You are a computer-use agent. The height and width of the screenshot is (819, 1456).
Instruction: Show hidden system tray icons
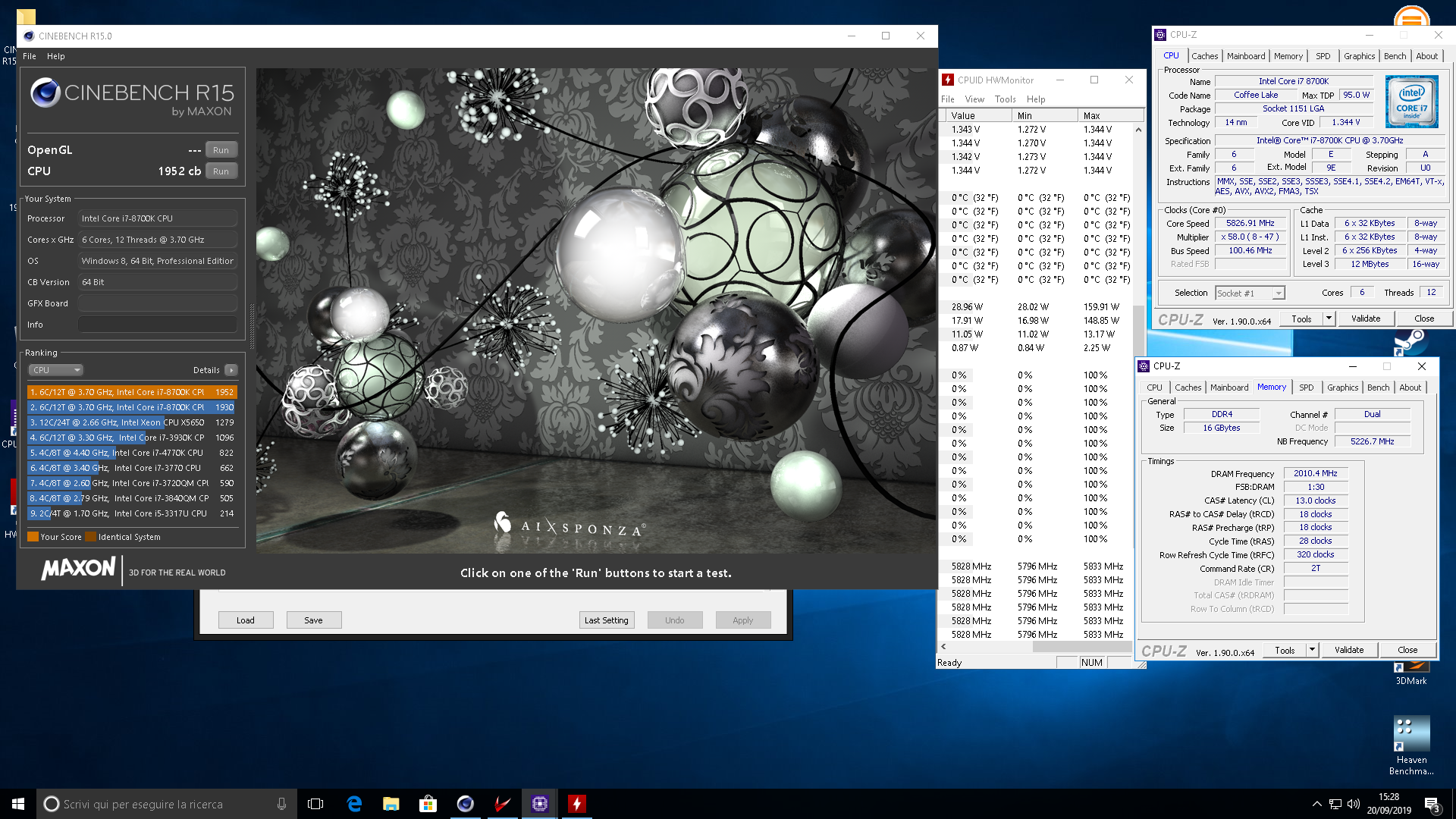(1316, 804)
